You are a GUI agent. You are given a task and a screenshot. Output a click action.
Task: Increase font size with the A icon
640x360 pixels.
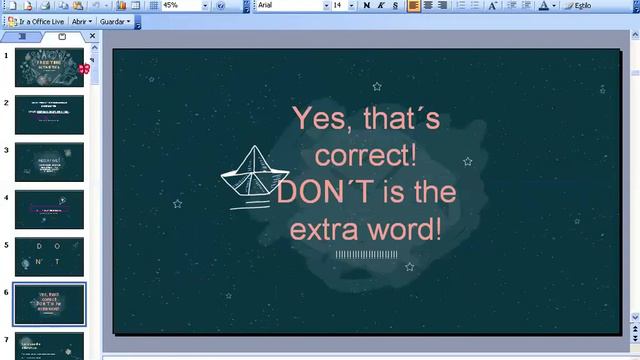point(493,5)
